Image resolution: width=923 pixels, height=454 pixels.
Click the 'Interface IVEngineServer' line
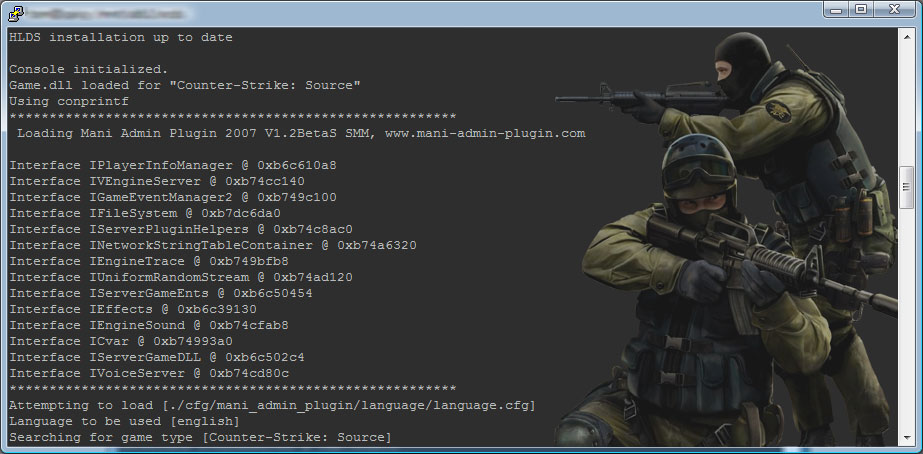click(x=157, y=181)
